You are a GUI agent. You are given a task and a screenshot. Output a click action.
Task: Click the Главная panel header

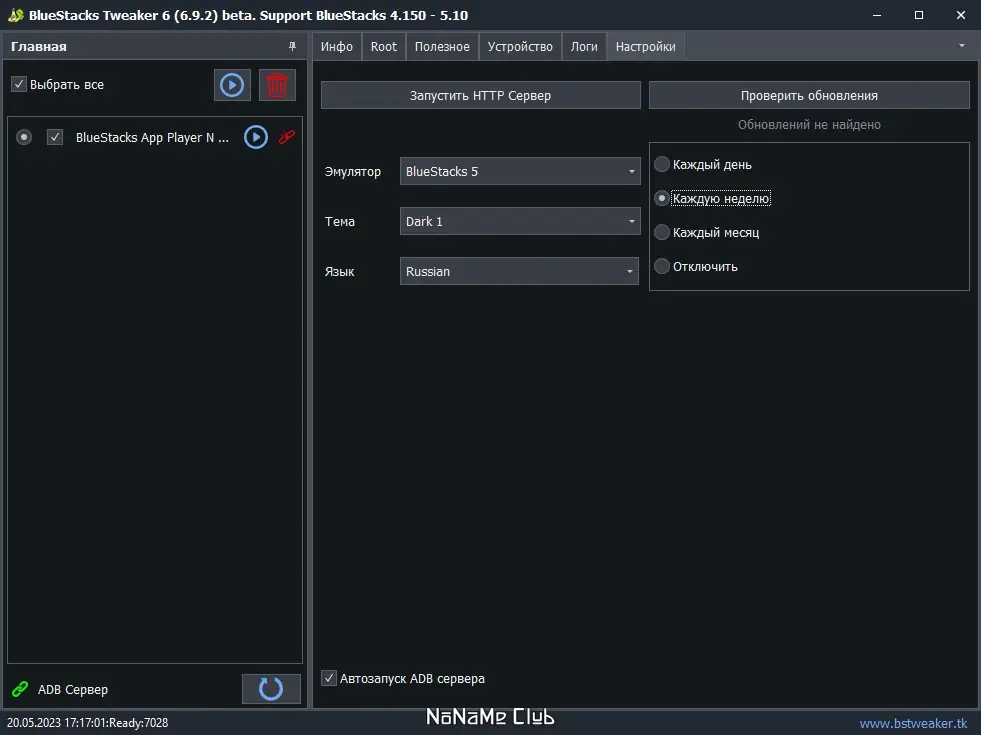154,46
